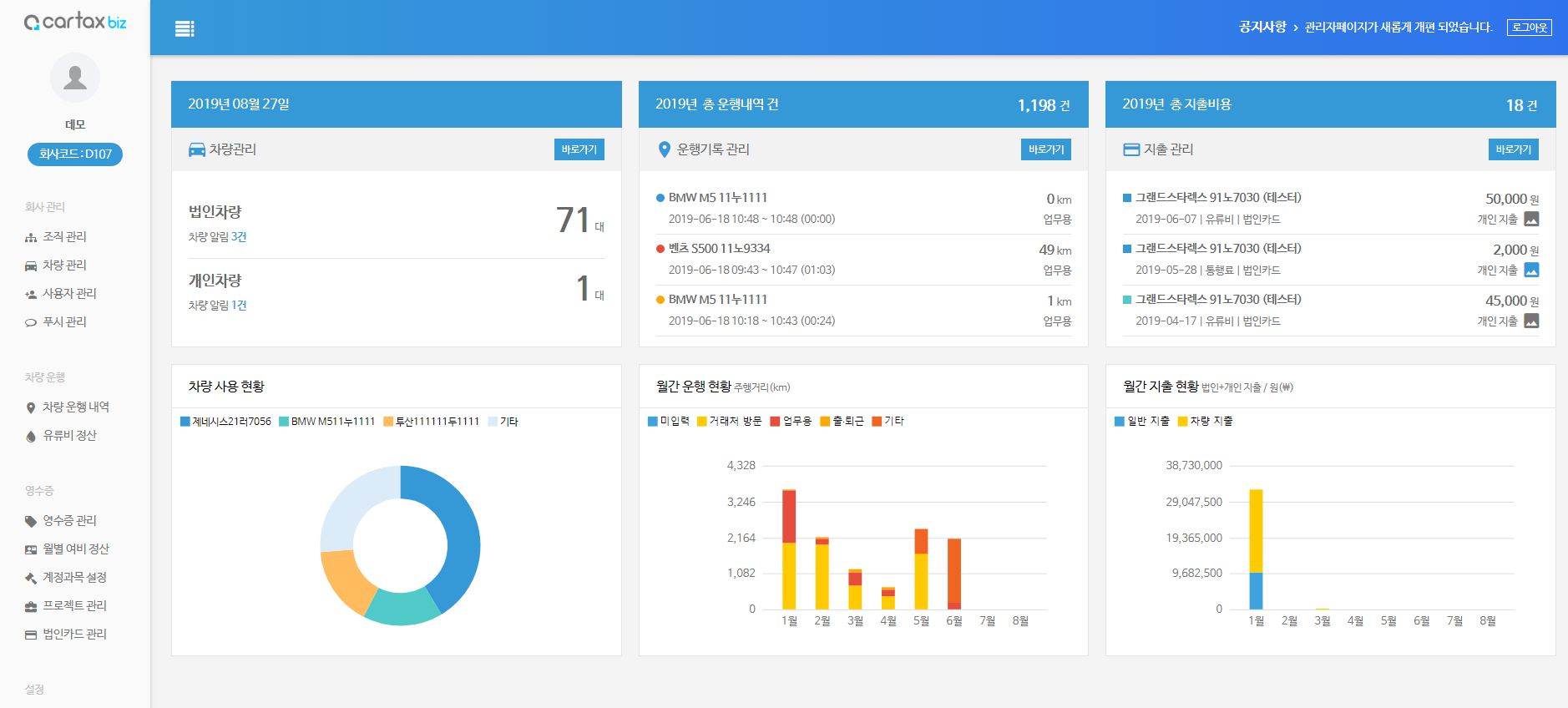The height and width of the screenshot is (708, 1568).
Task: Open receipt image for 50,000 원 expense
Action: tap(1531, 219)
